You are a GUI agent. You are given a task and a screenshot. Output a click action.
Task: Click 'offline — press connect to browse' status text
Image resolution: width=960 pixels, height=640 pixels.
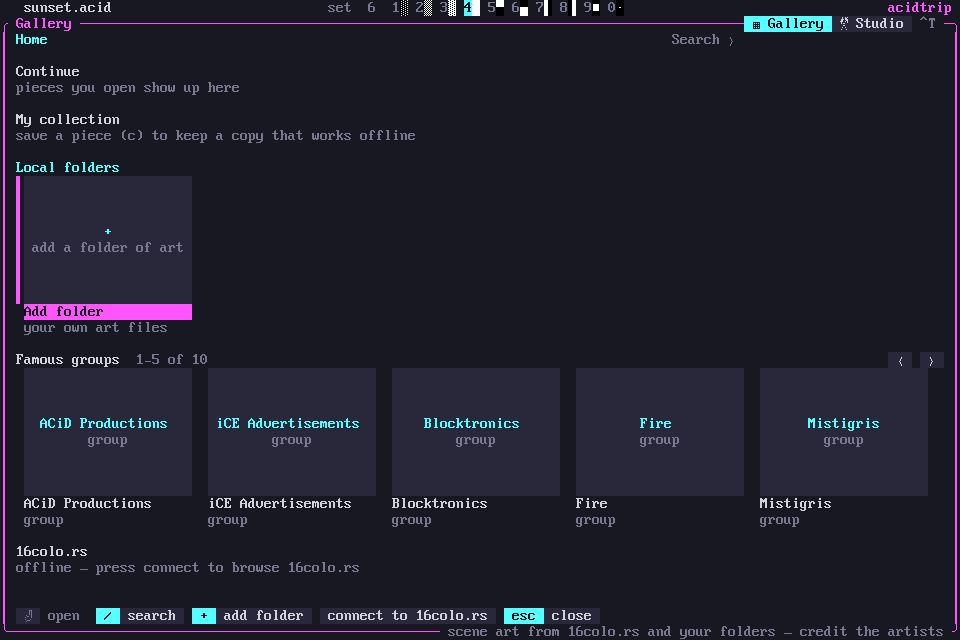pos(187,568)
